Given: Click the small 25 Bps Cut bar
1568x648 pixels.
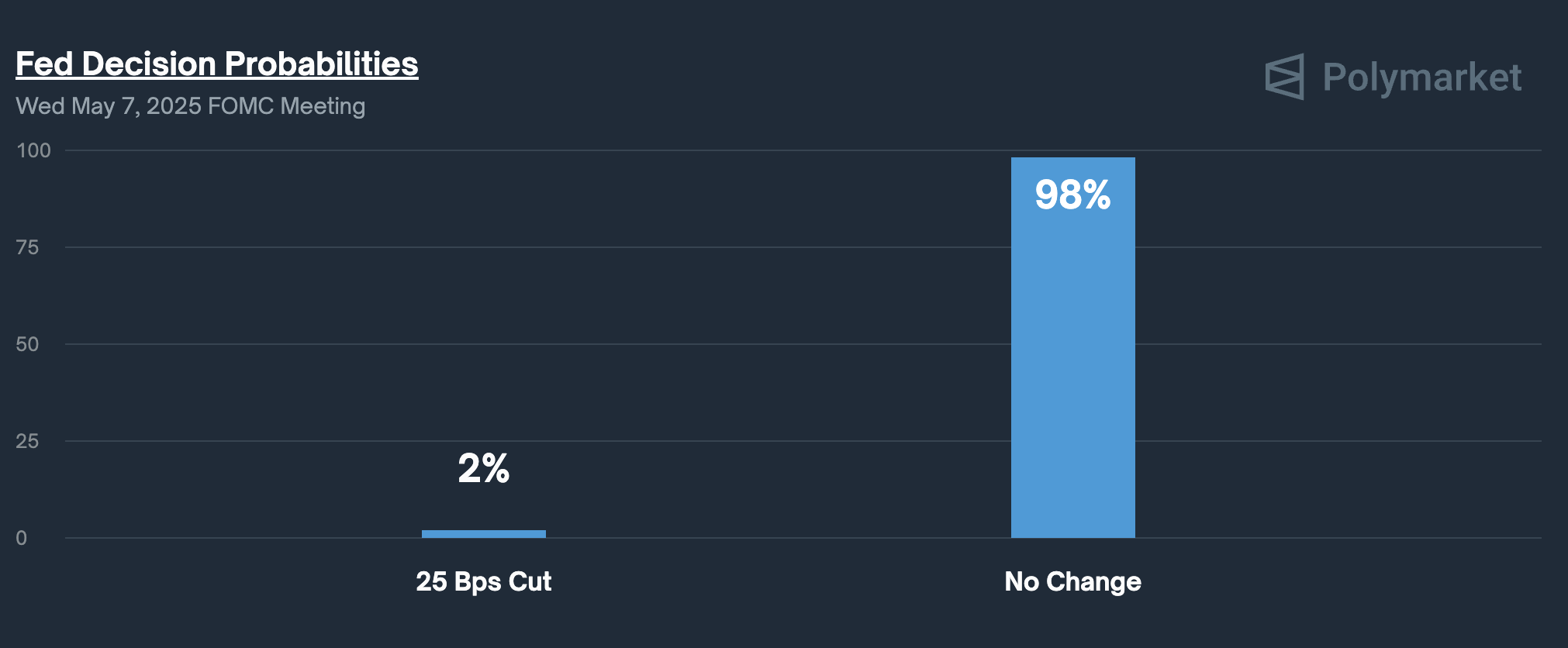Looking at the screenshot, I should 484,533.
